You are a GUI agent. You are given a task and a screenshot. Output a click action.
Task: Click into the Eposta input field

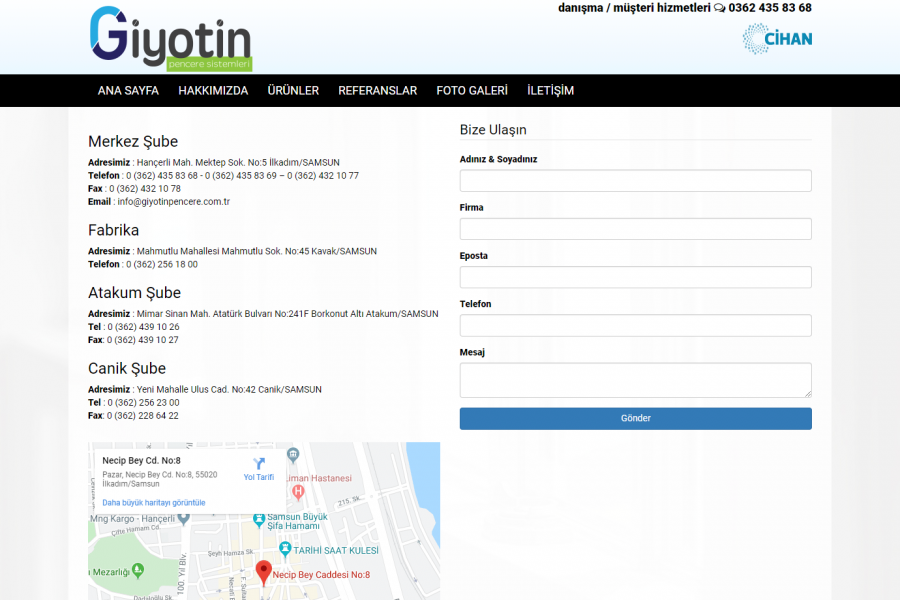click(x=635, y=277)
